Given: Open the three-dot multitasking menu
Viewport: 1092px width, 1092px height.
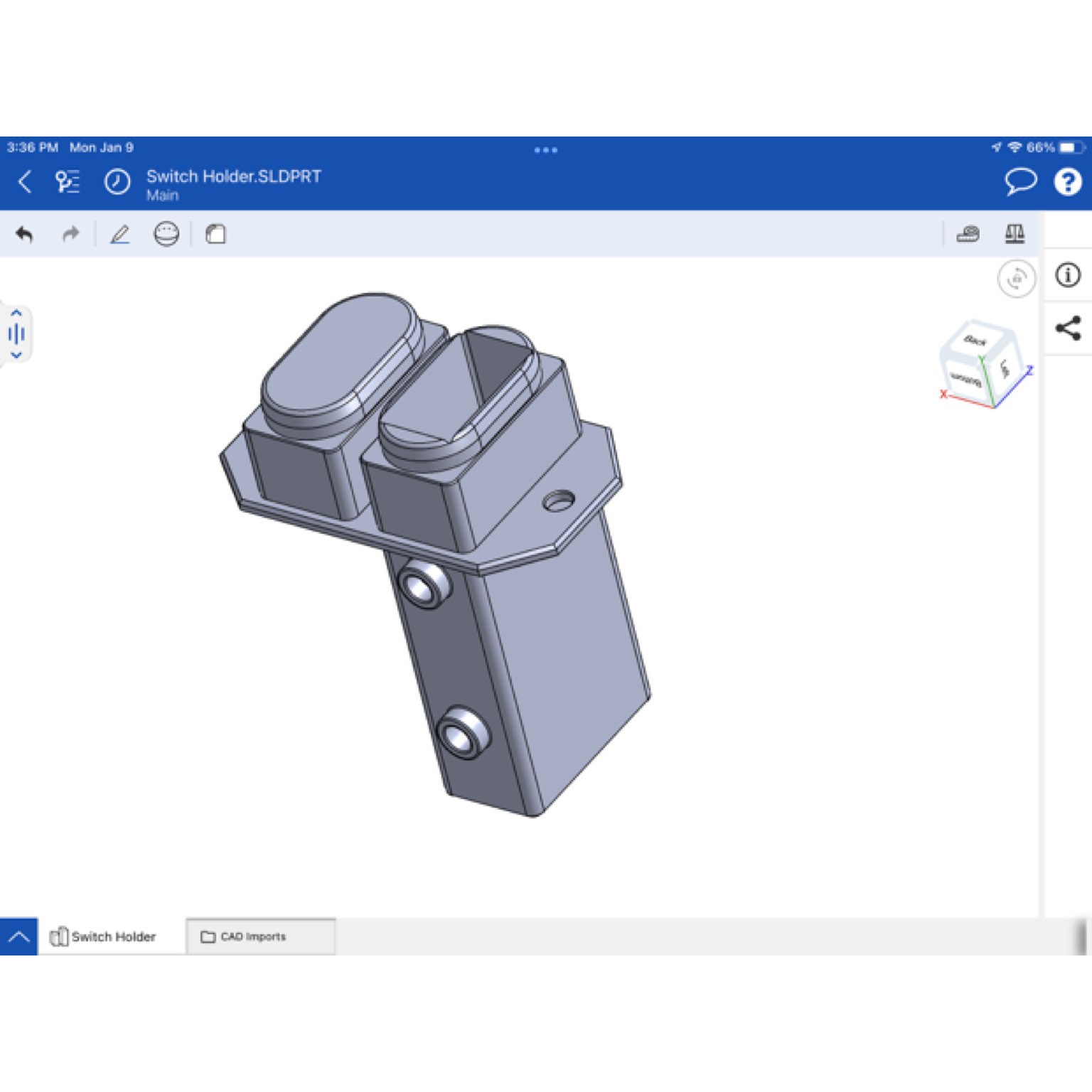Looking at the screenshot, I should coord(545,150).
